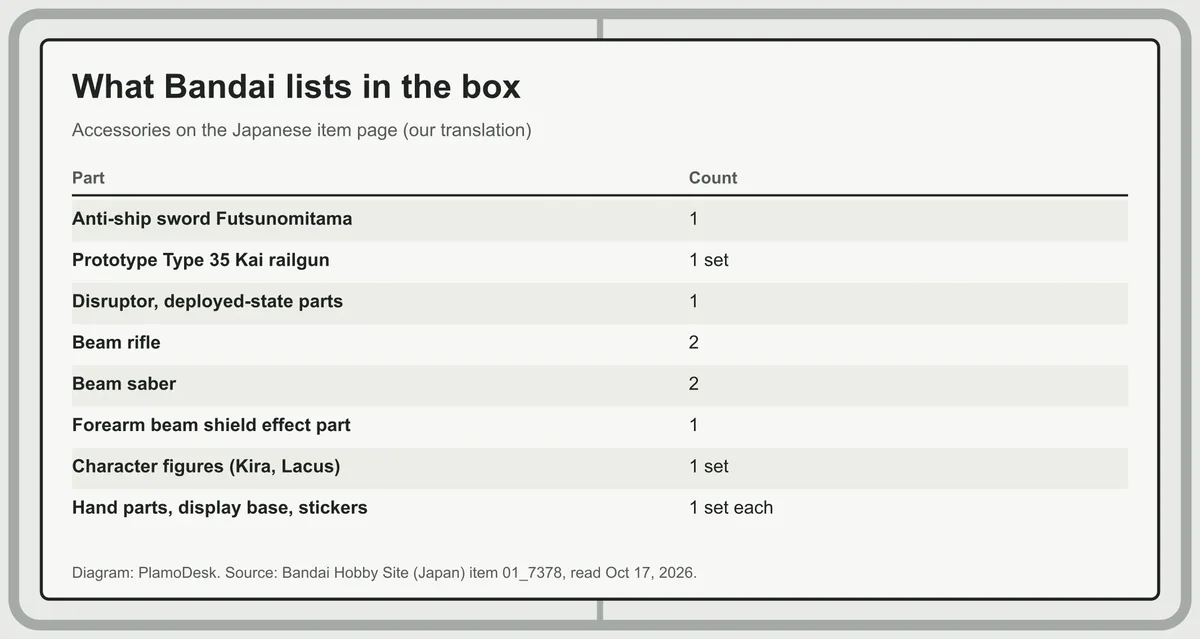Click the count '1 set' for railgun row
The height and width of the screenshot is (639, 1200).
(709, 260)
